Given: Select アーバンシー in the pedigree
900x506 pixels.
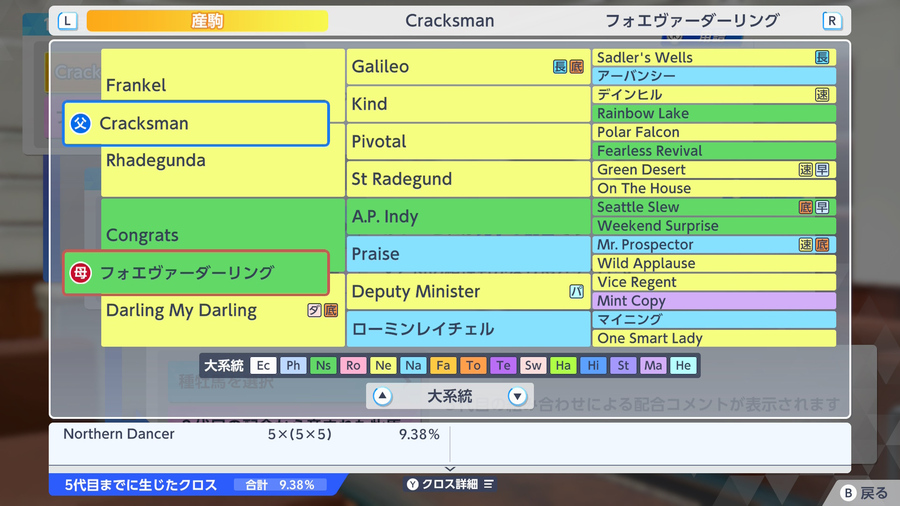Looking at the screenshot, I should coord(714,76).
